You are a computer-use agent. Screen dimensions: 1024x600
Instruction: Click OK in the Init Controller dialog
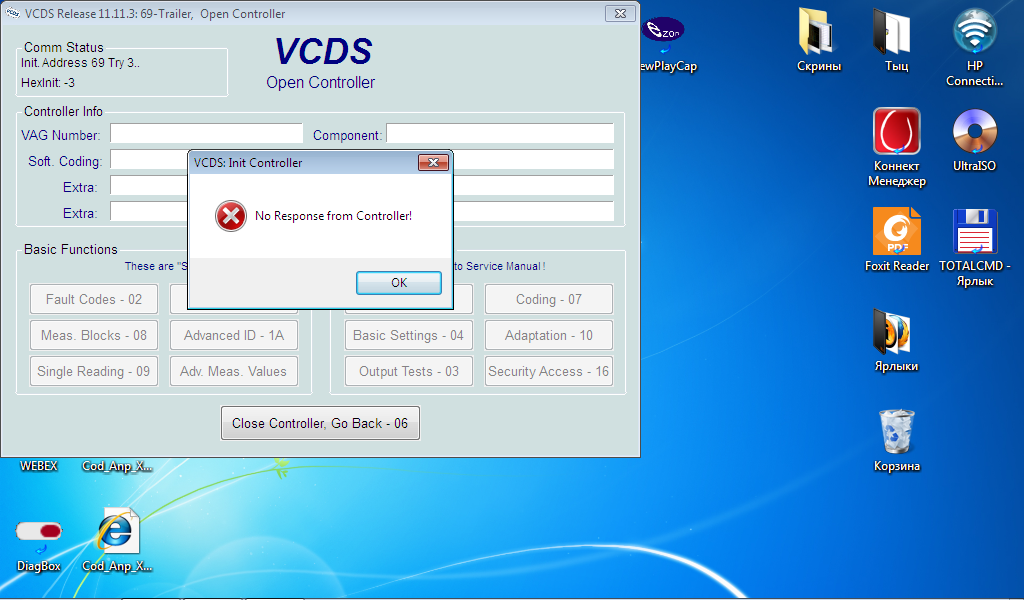coord(398,283)
